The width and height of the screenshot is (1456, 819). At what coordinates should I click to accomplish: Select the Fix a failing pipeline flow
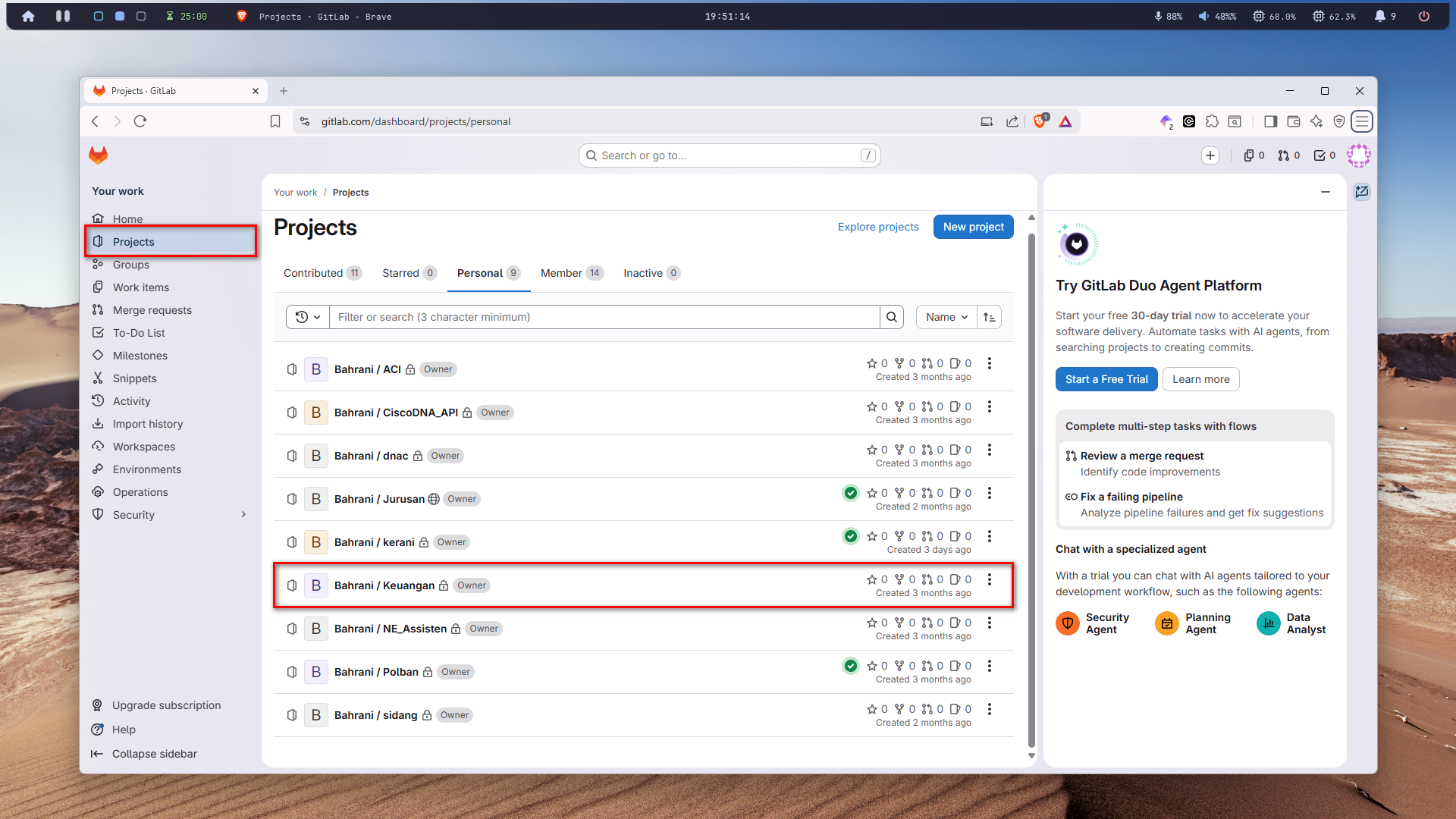pos(1194,504)
